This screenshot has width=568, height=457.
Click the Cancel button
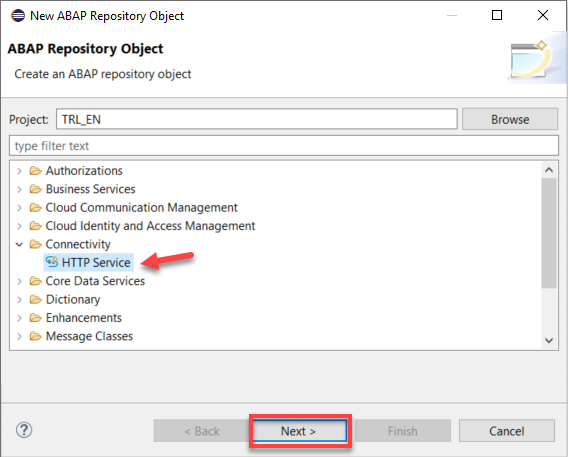[506, 431]
